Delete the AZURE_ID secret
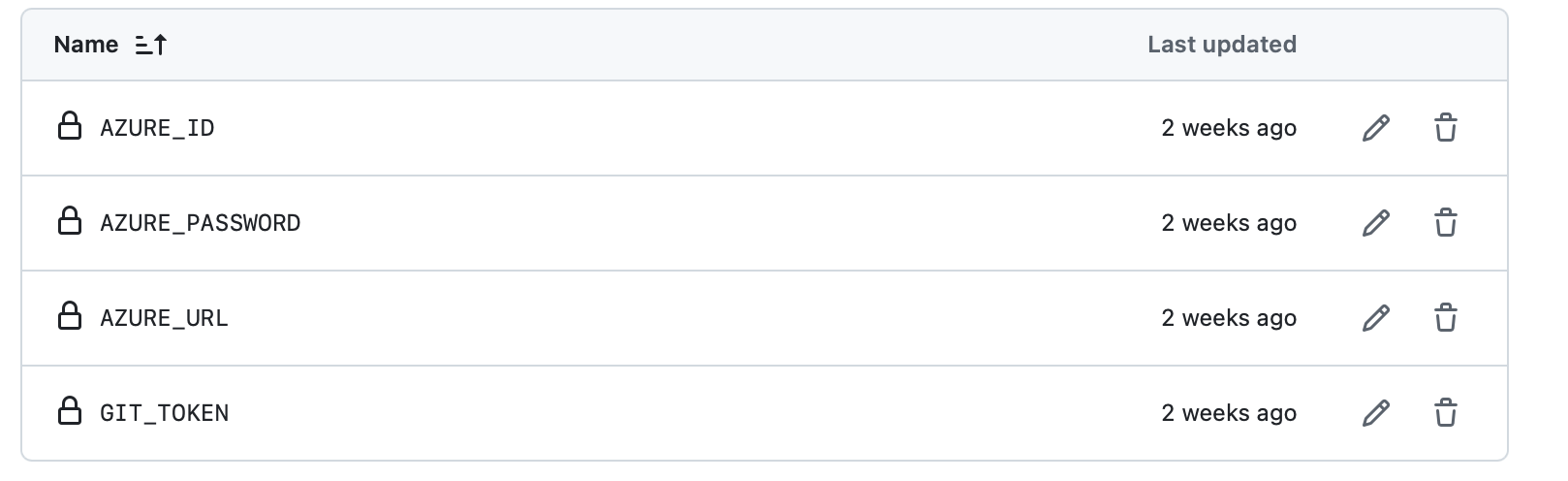Screen dimensions: 1568x481 [1445, 128]
